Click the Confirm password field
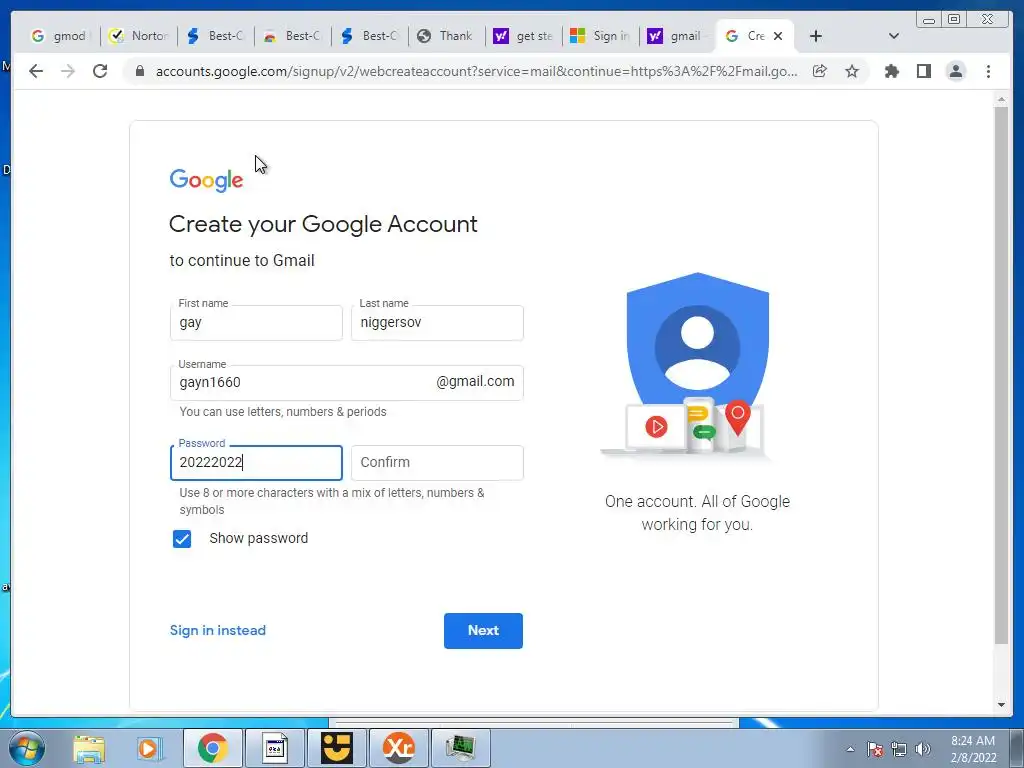The height and width of the screenshot is (768, 1024). click(437, 462)
